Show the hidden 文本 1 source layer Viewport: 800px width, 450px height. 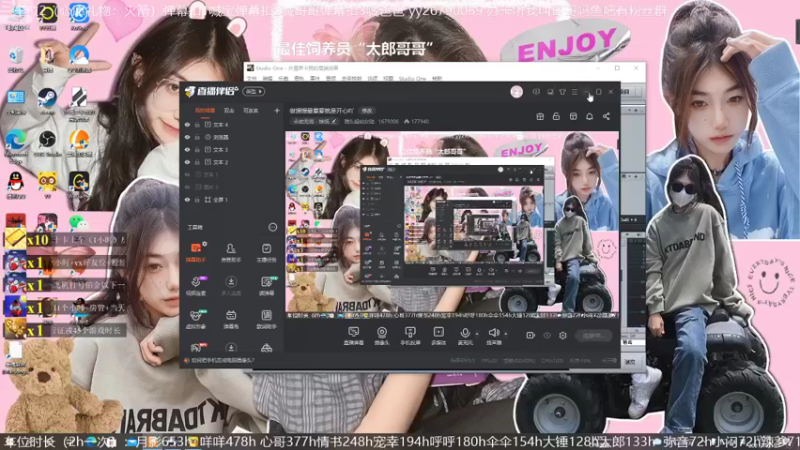coord(187,174)
